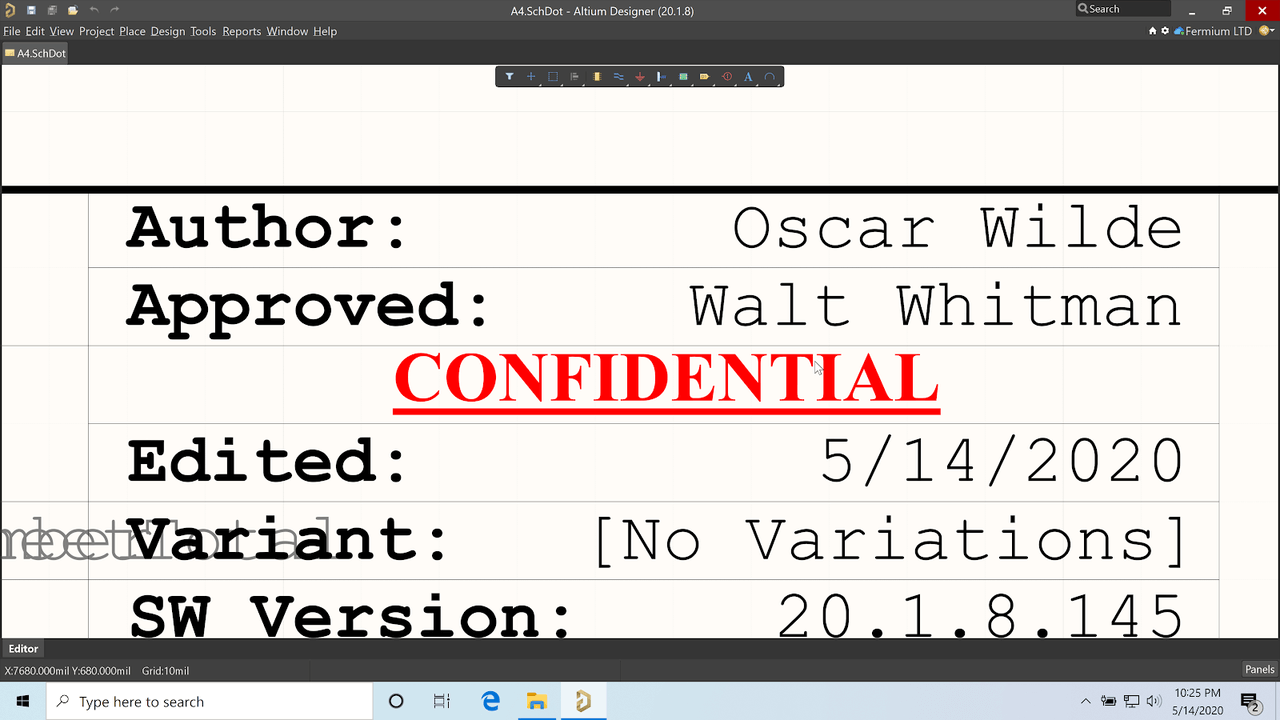
Task: Select the Place Text String tool
Action: 748,76
